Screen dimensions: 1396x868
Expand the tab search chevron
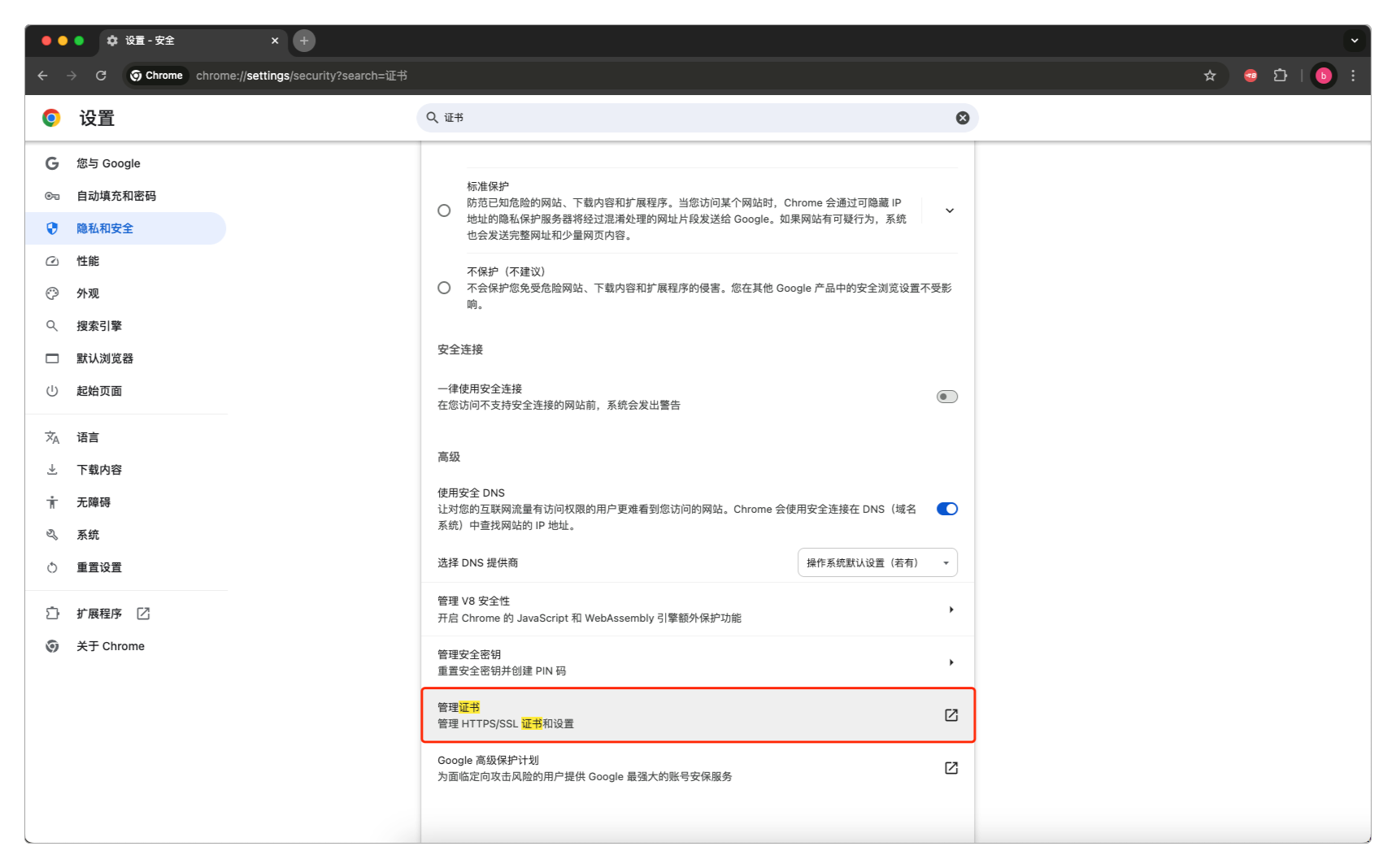tap(1355, 41)
